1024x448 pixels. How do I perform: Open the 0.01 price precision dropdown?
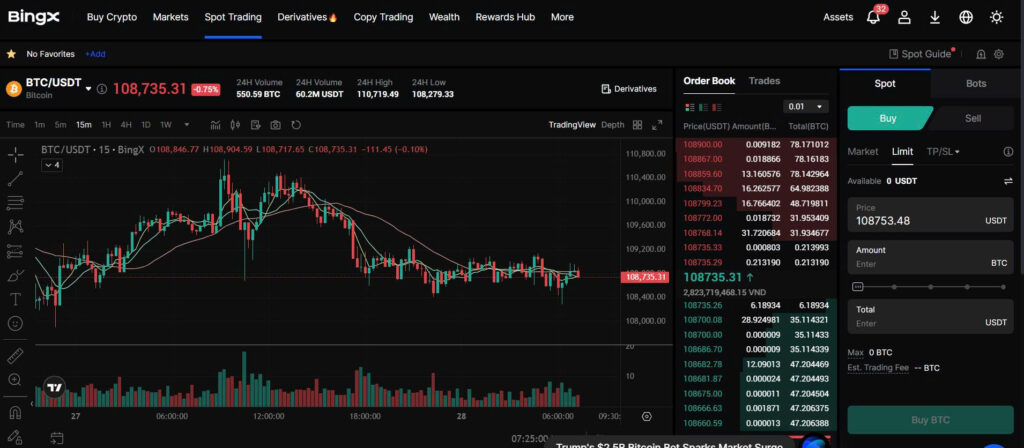[805, 106]
